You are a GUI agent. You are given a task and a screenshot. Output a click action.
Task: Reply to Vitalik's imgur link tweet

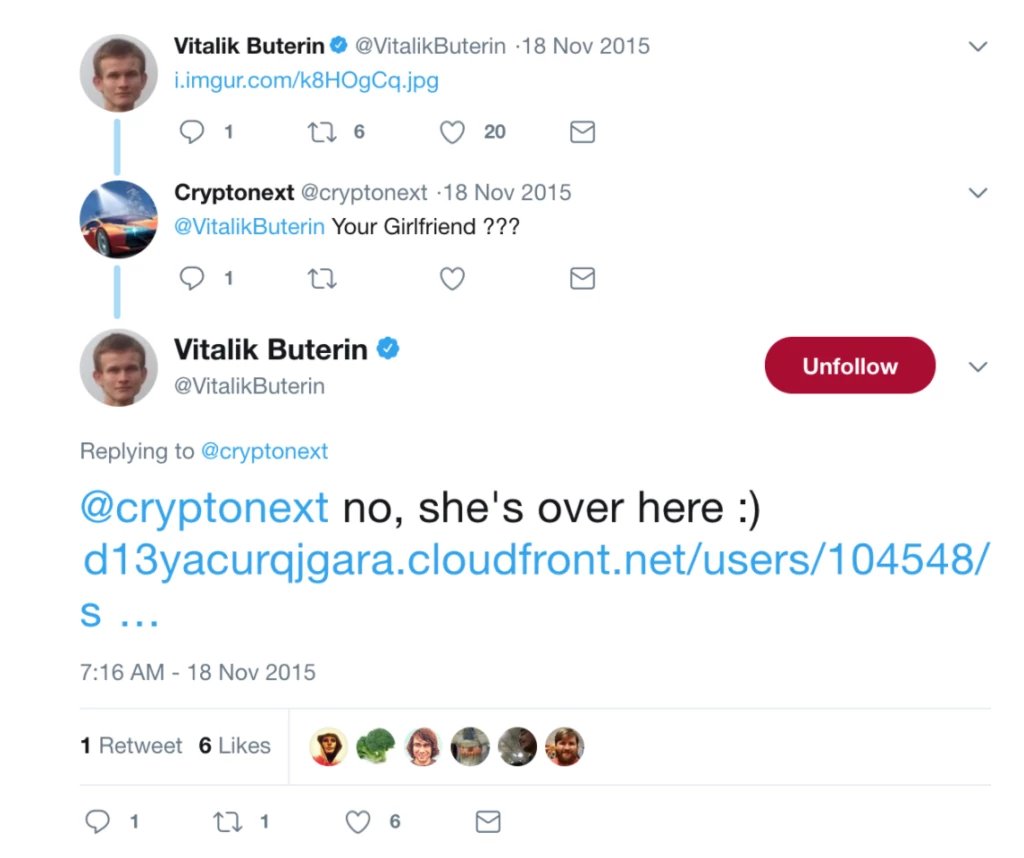point(192,132)
